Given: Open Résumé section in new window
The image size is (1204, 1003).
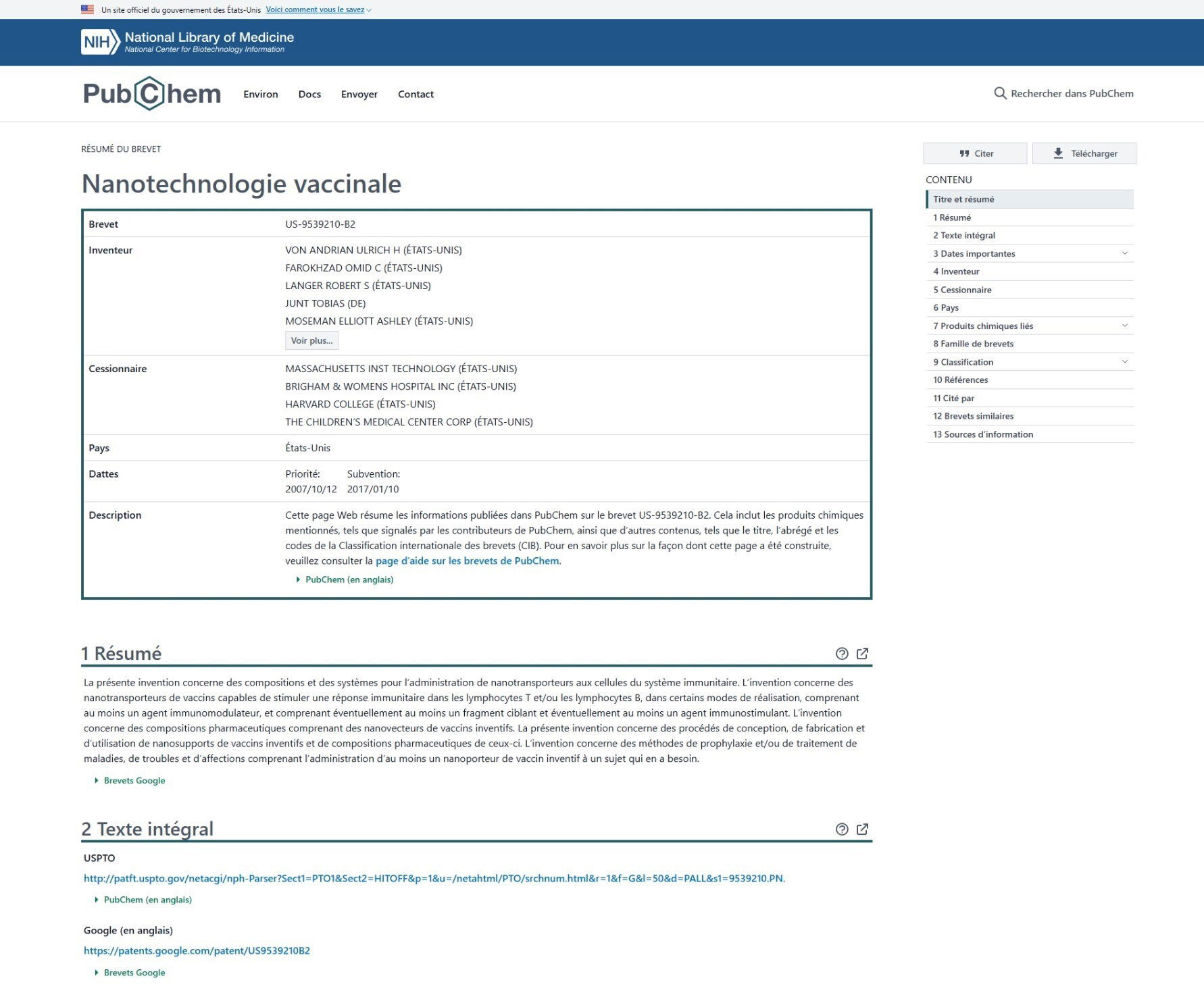Looking at the screenshot, I should tap(862, 653).
